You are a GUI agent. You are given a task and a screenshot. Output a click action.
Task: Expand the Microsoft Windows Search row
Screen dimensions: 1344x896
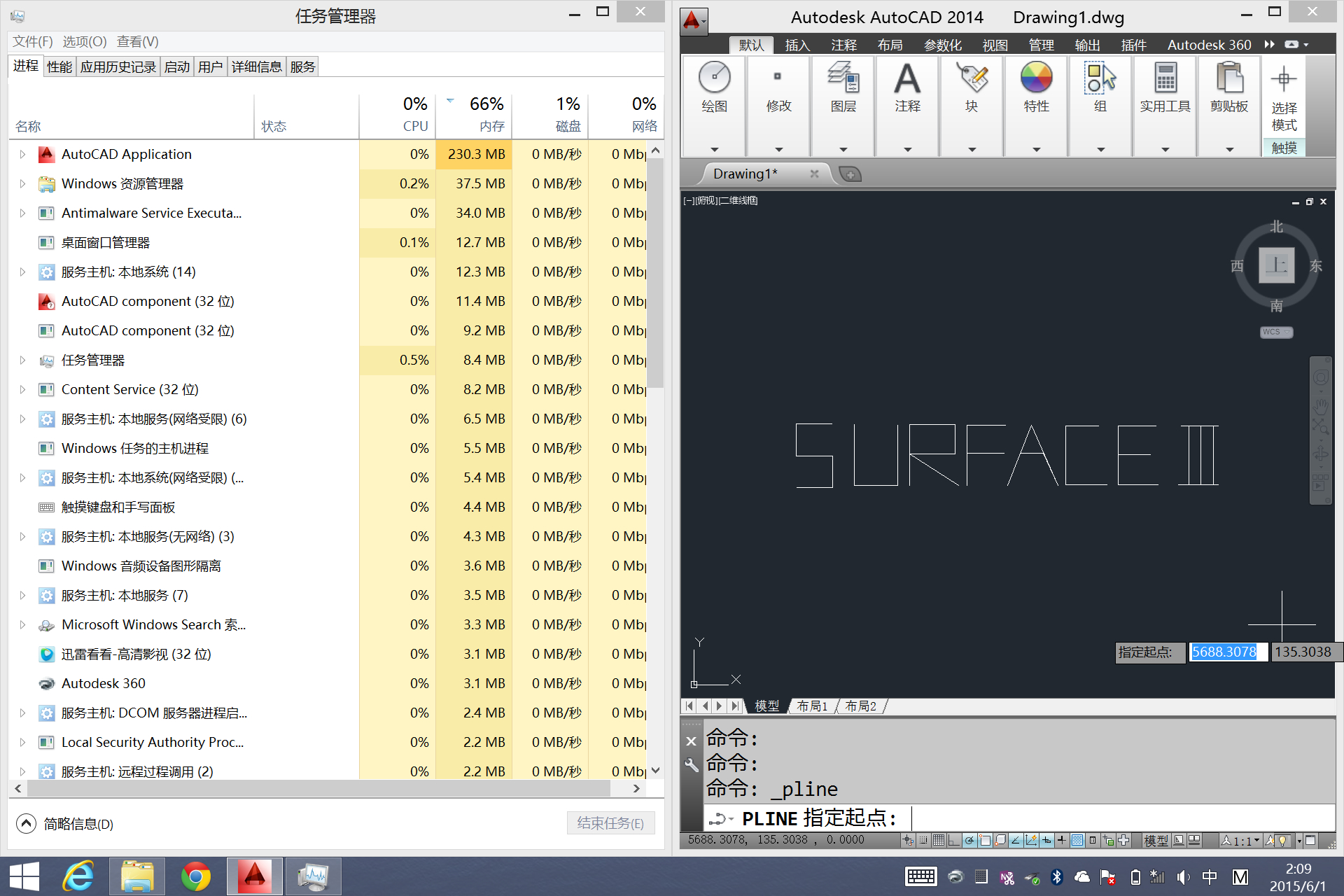22,625
